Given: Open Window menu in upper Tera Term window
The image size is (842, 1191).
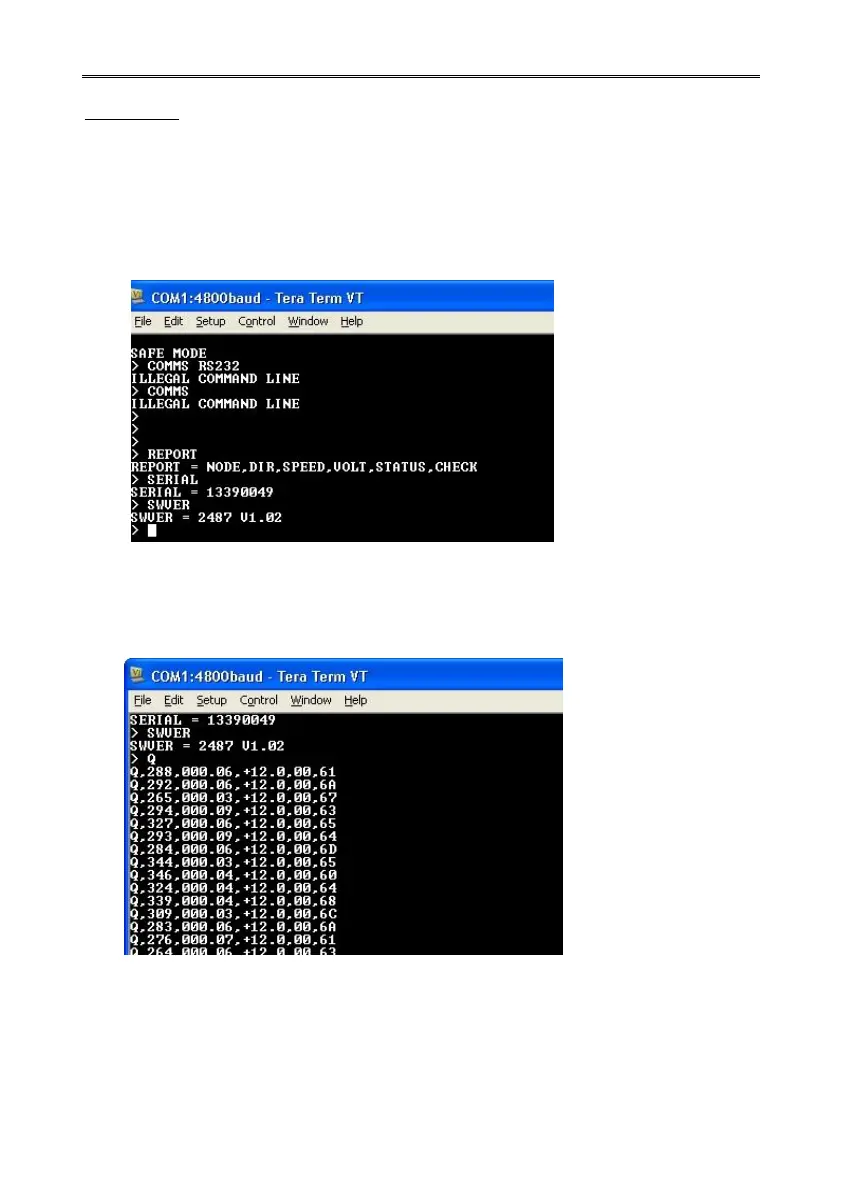Looking at the screenshot, I should coord(307,321).
